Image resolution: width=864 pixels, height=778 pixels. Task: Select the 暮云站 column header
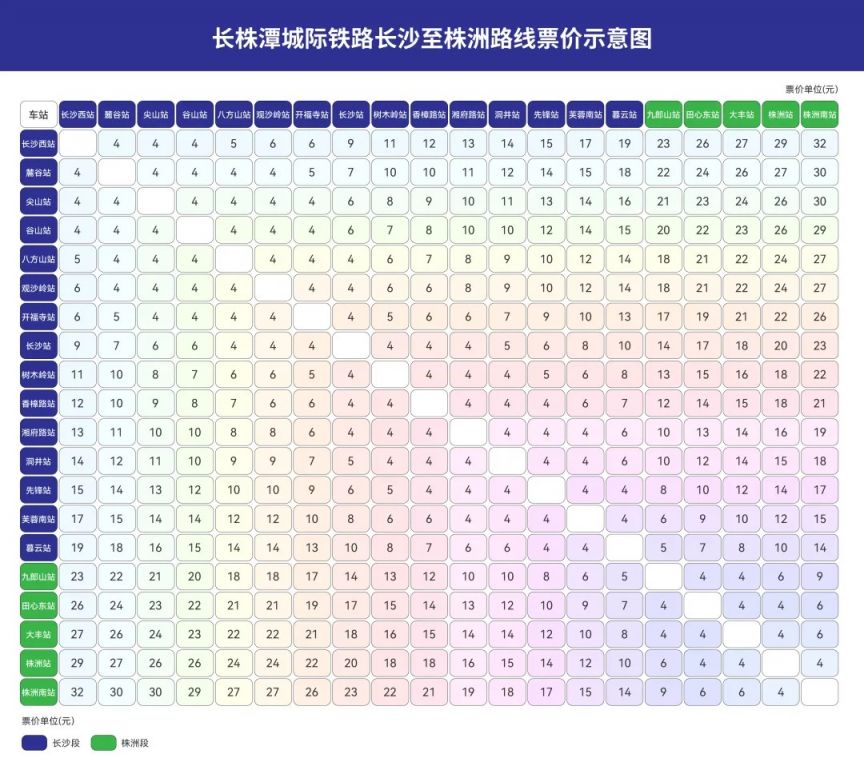pyautogui.click(x=624, y=114)
